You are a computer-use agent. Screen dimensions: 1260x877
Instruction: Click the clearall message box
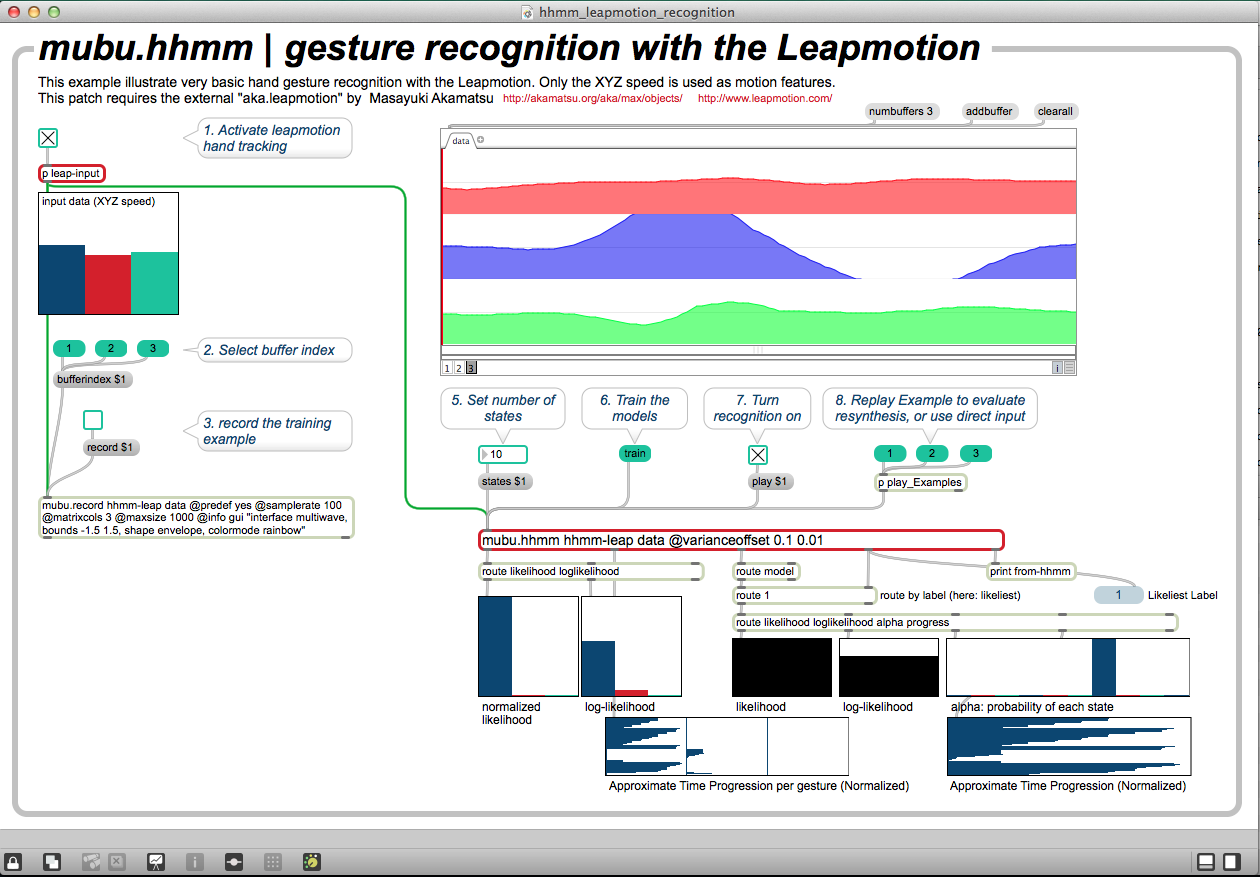[1056, 112]
